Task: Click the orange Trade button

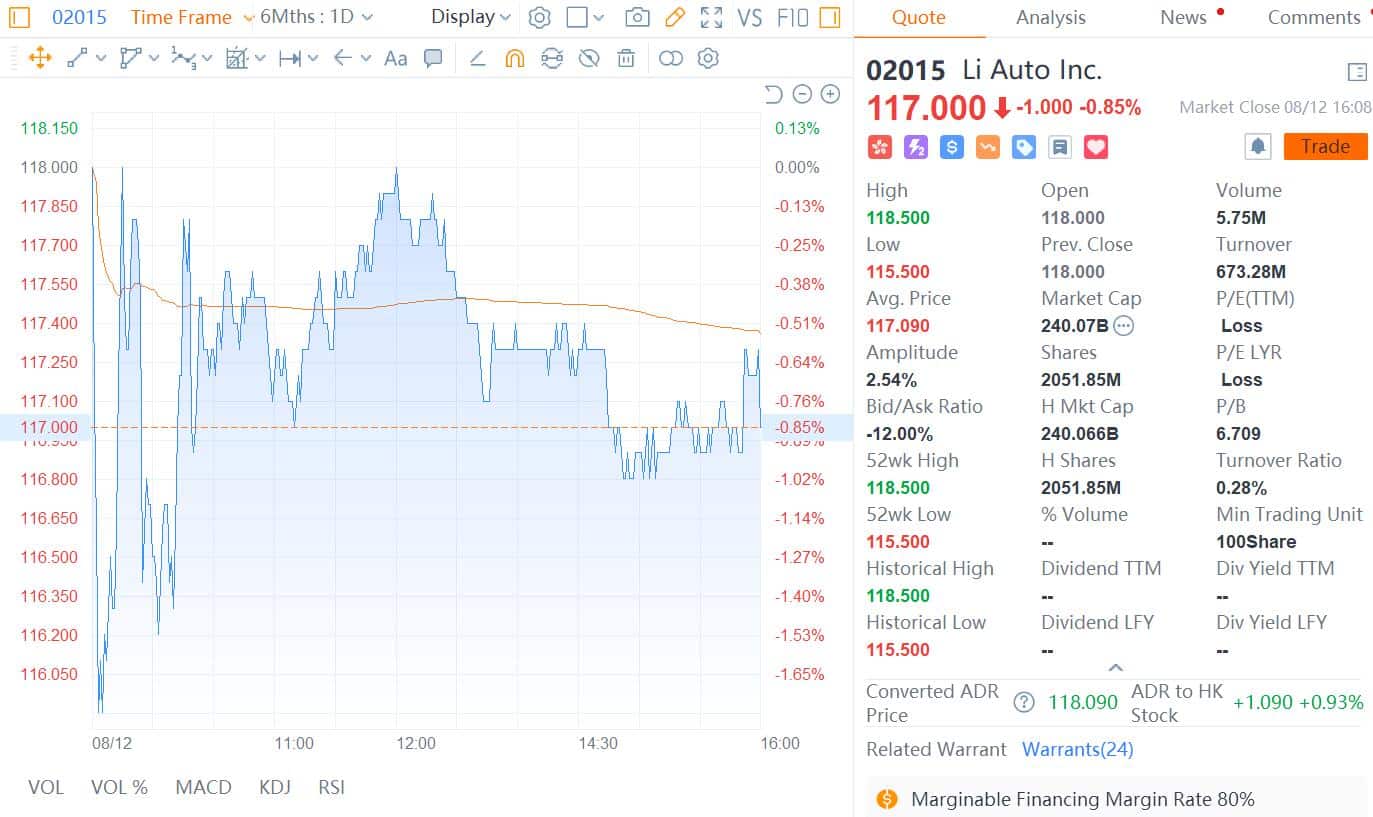Action: pos(1324,146)
